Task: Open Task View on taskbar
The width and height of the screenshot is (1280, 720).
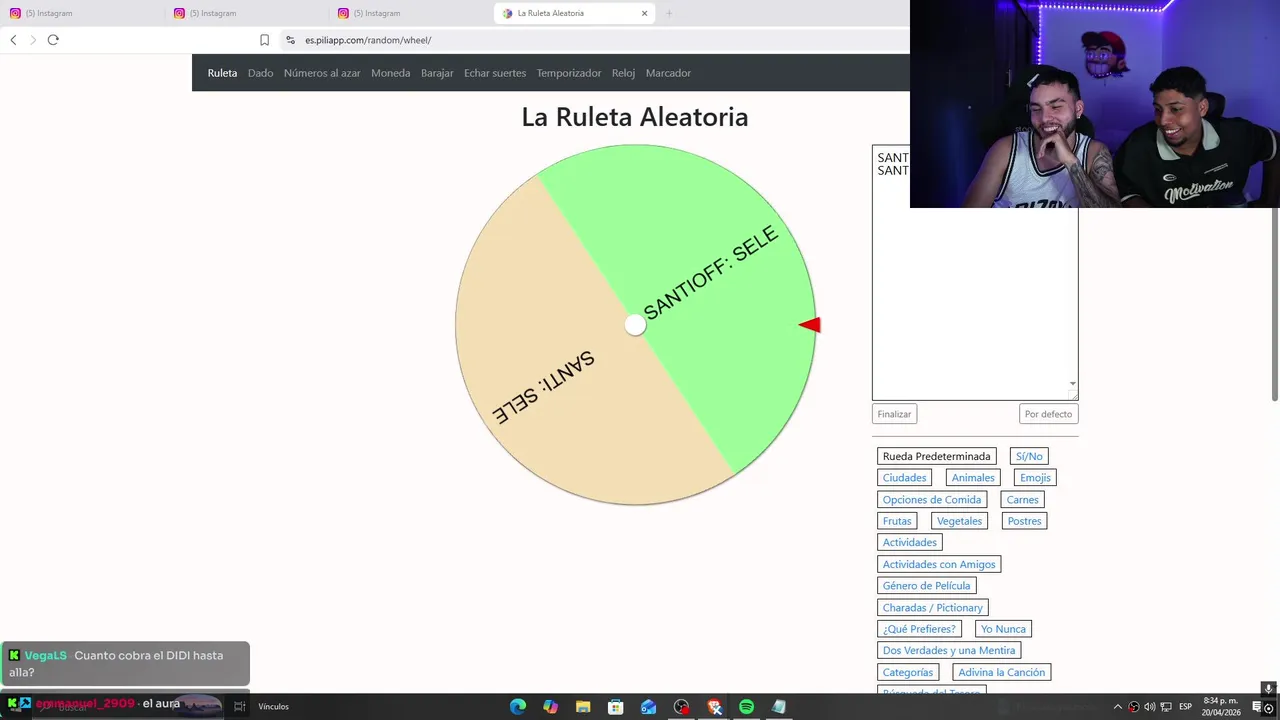Action: coord(240,707)
